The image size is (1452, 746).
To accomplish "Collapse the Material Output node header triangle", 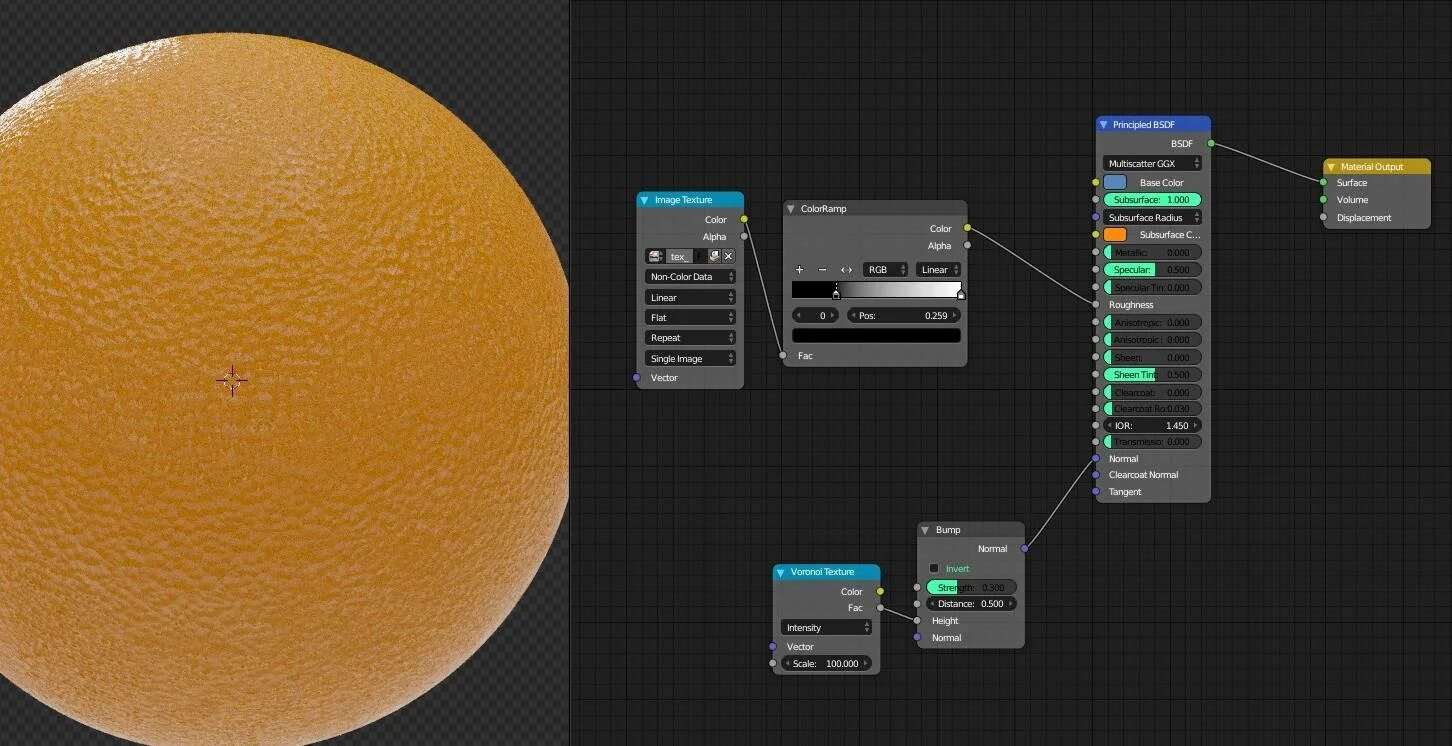I will pos(1330,167).
